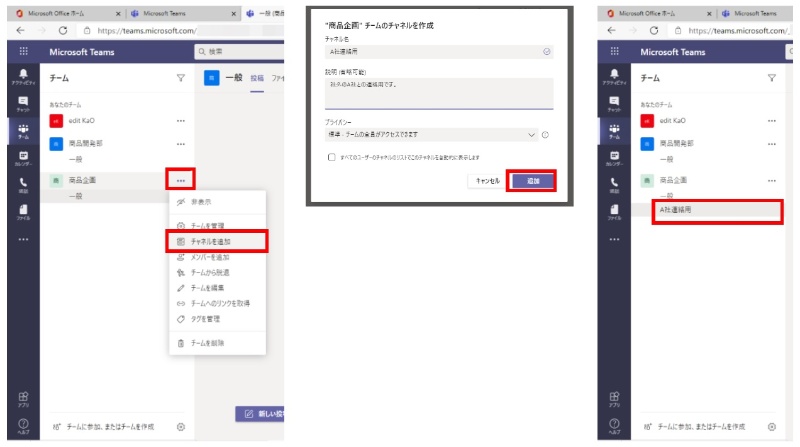Viewport: 800px width, 447px height.
Task: Click the 説明 description text field
Action: tap(440, 92)
